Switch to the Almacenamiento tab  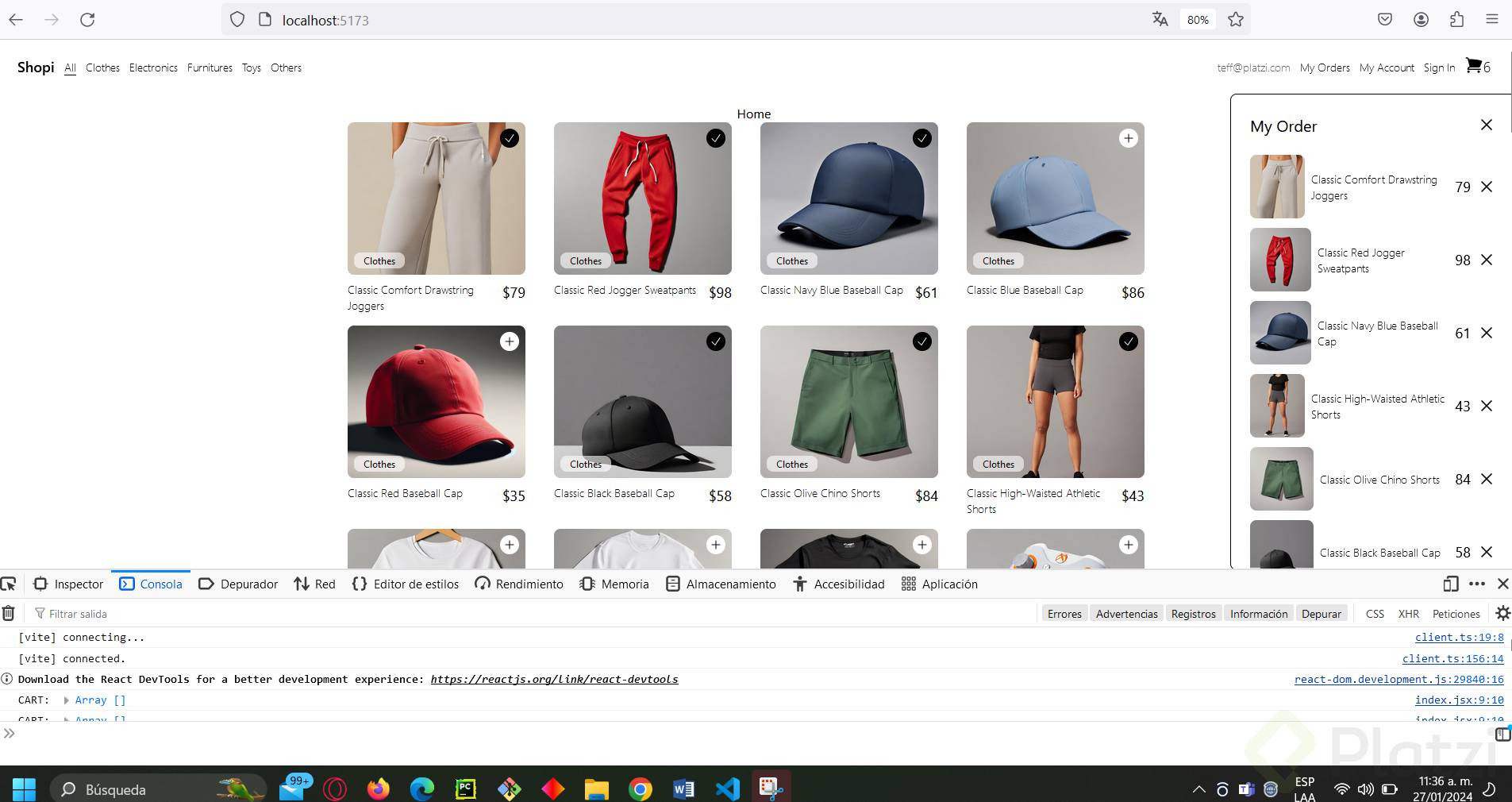(721, 584)
